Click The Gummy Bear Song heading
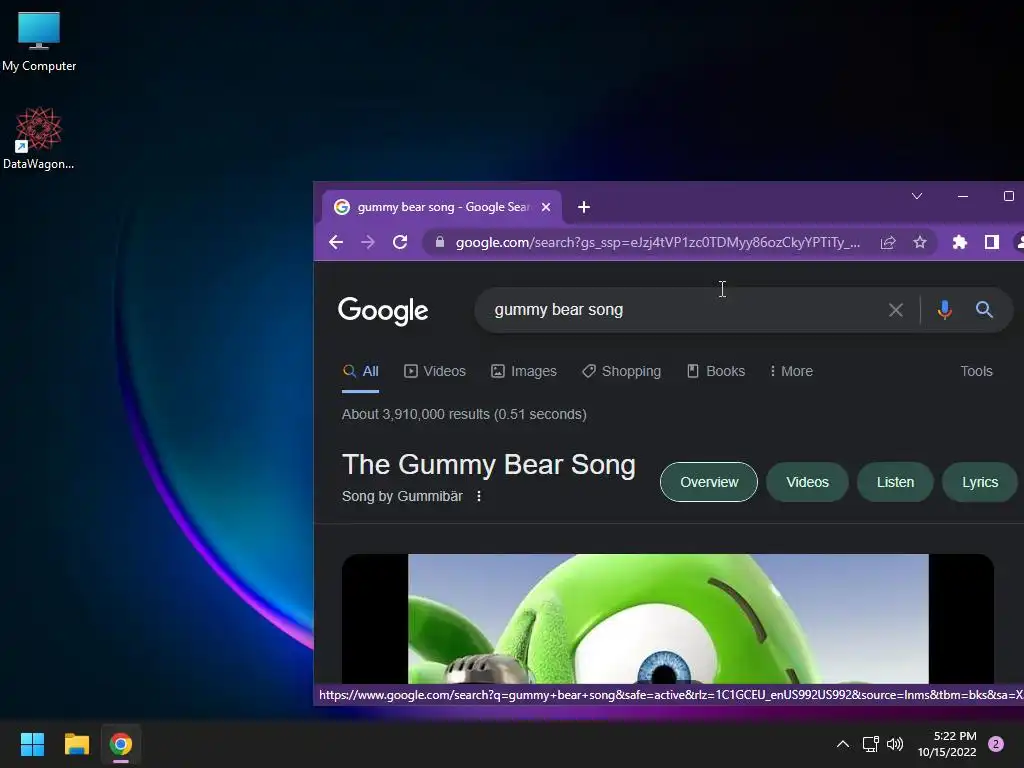This screenshot has width=1024, height=768. pyautogui.click(x=488, y=465)
